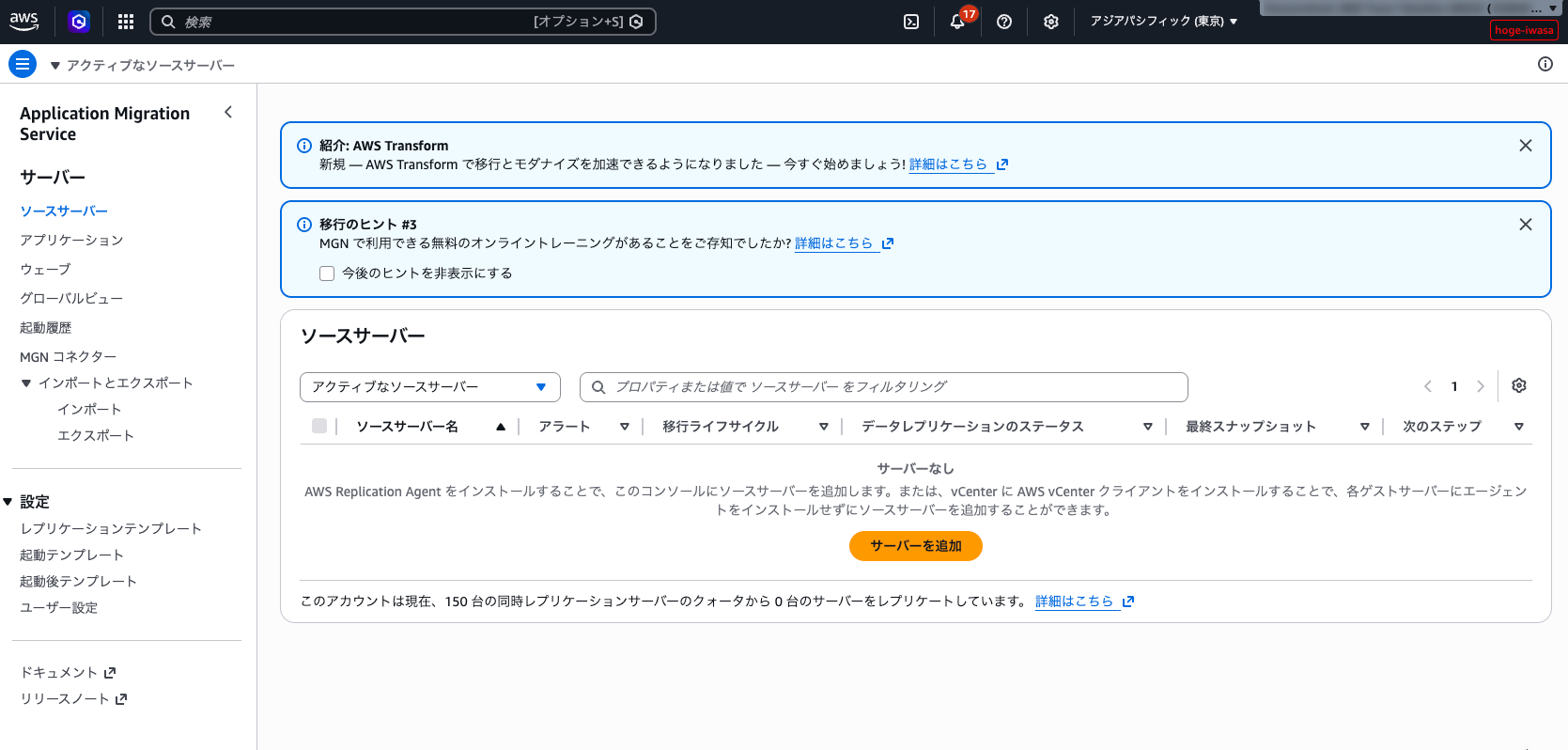Open the help question mark icon
This screenshot has width=1568, height=750.
click(x=1004, y=22)
